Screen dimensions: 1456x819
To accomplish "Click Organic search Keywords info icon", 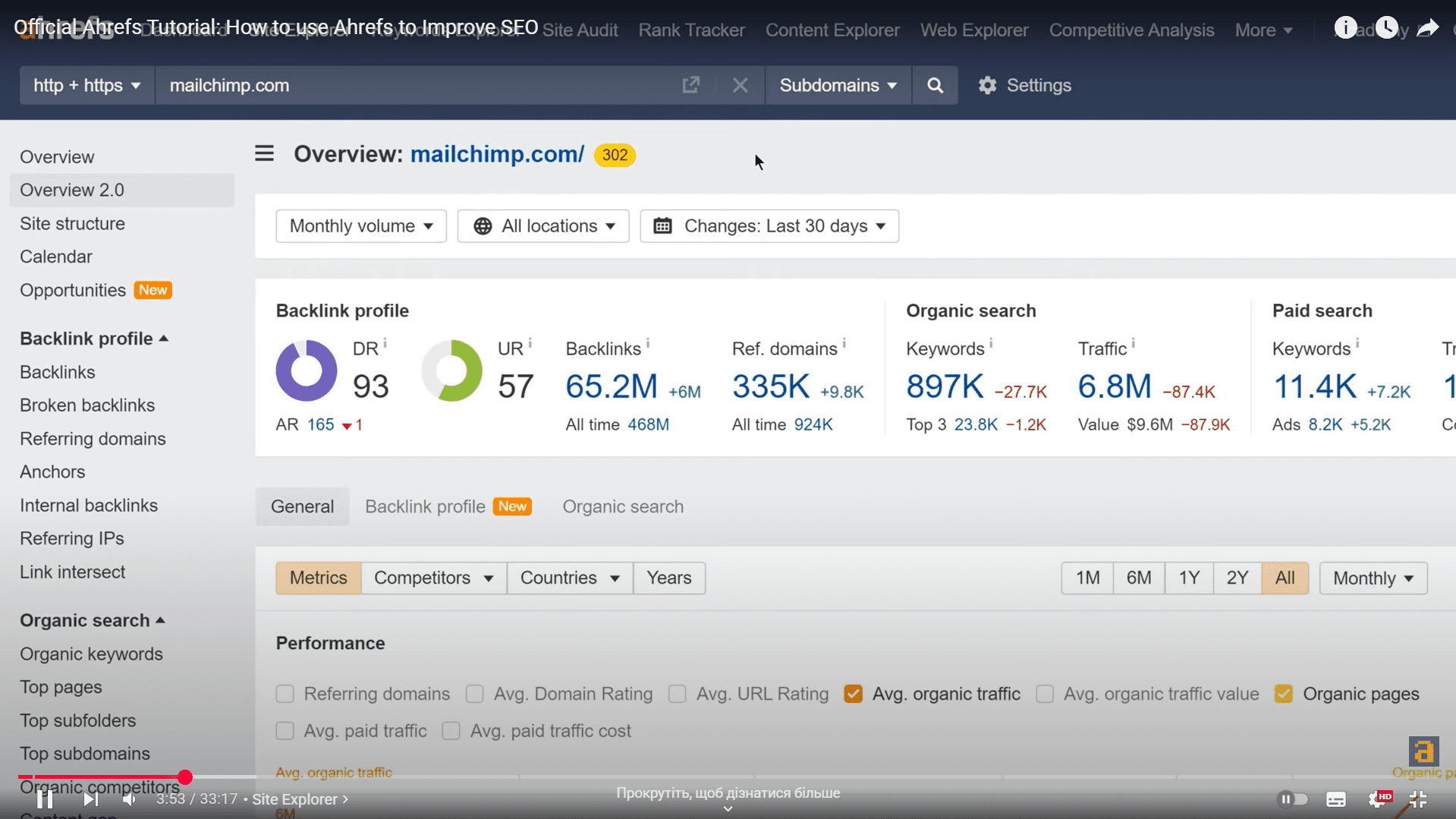I will point(991,344).
